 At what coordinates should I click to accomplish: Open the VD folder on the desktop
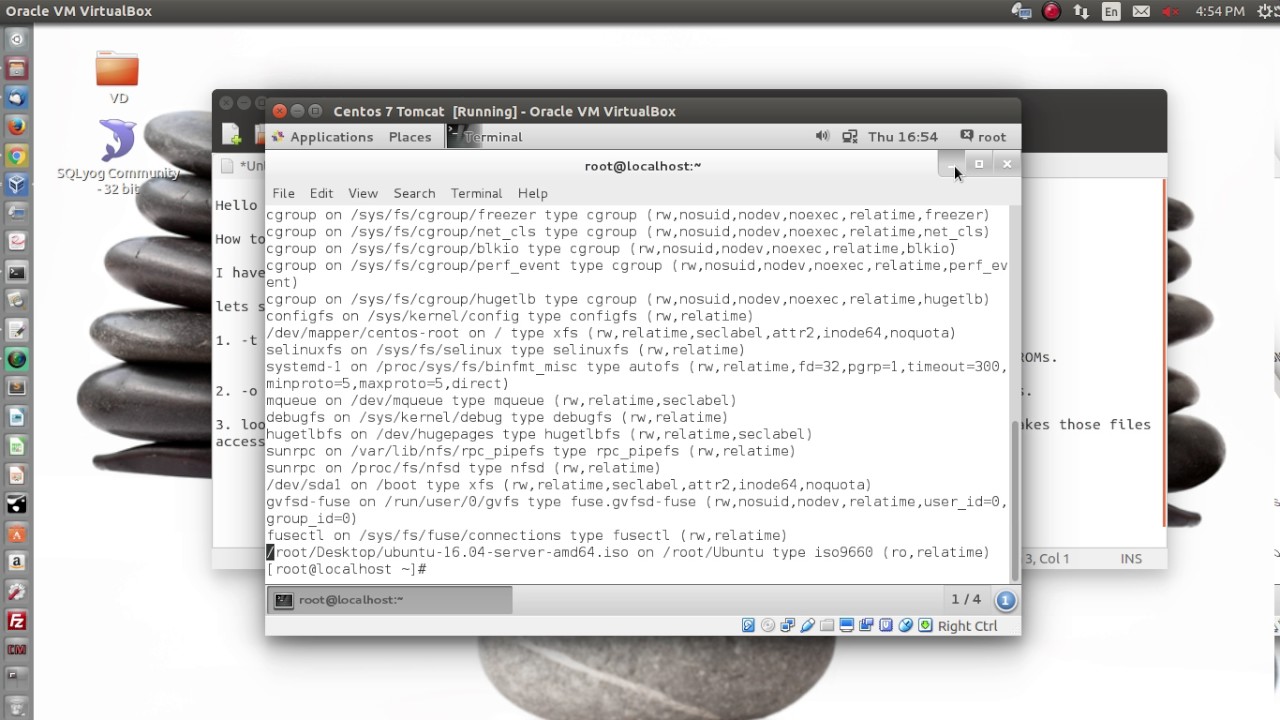[118, 78]
